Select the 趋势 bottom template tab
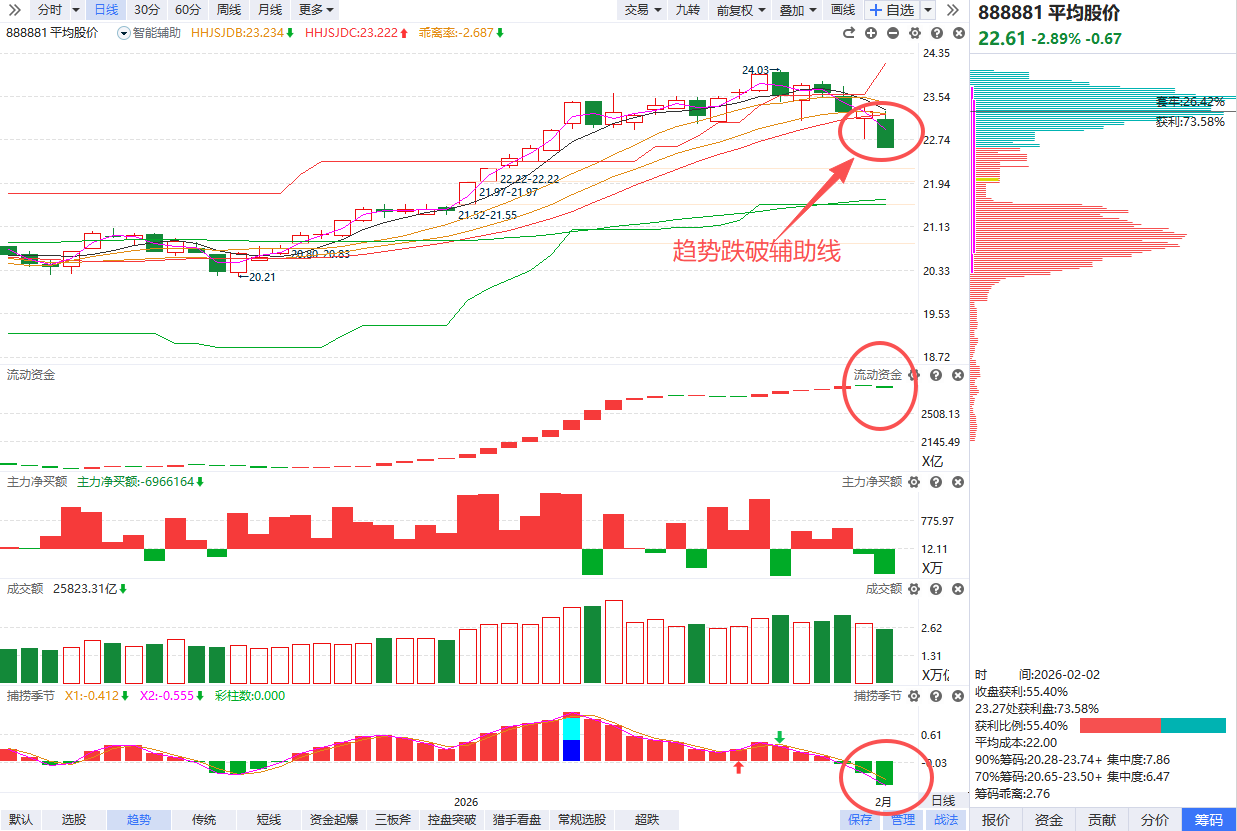1237x831 pixels. point(138,820)
